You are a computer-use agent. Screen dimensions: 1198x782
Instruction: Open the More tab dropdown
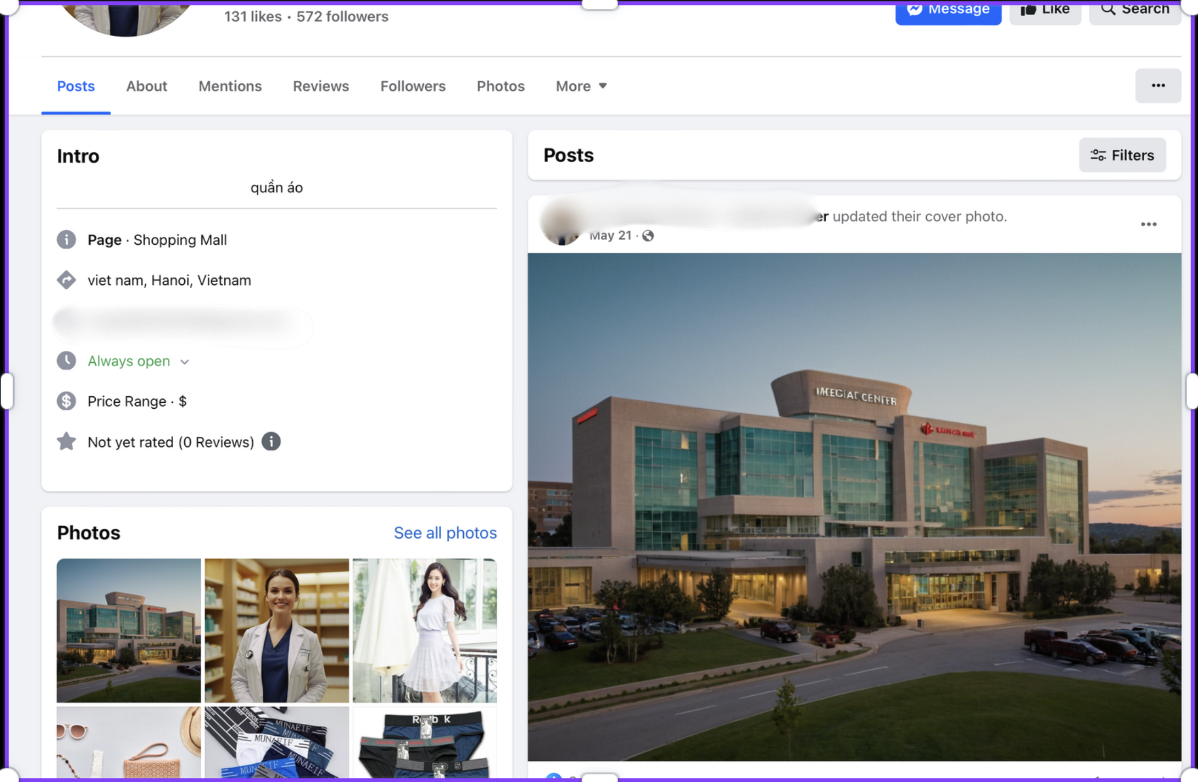tap(581, 86)
